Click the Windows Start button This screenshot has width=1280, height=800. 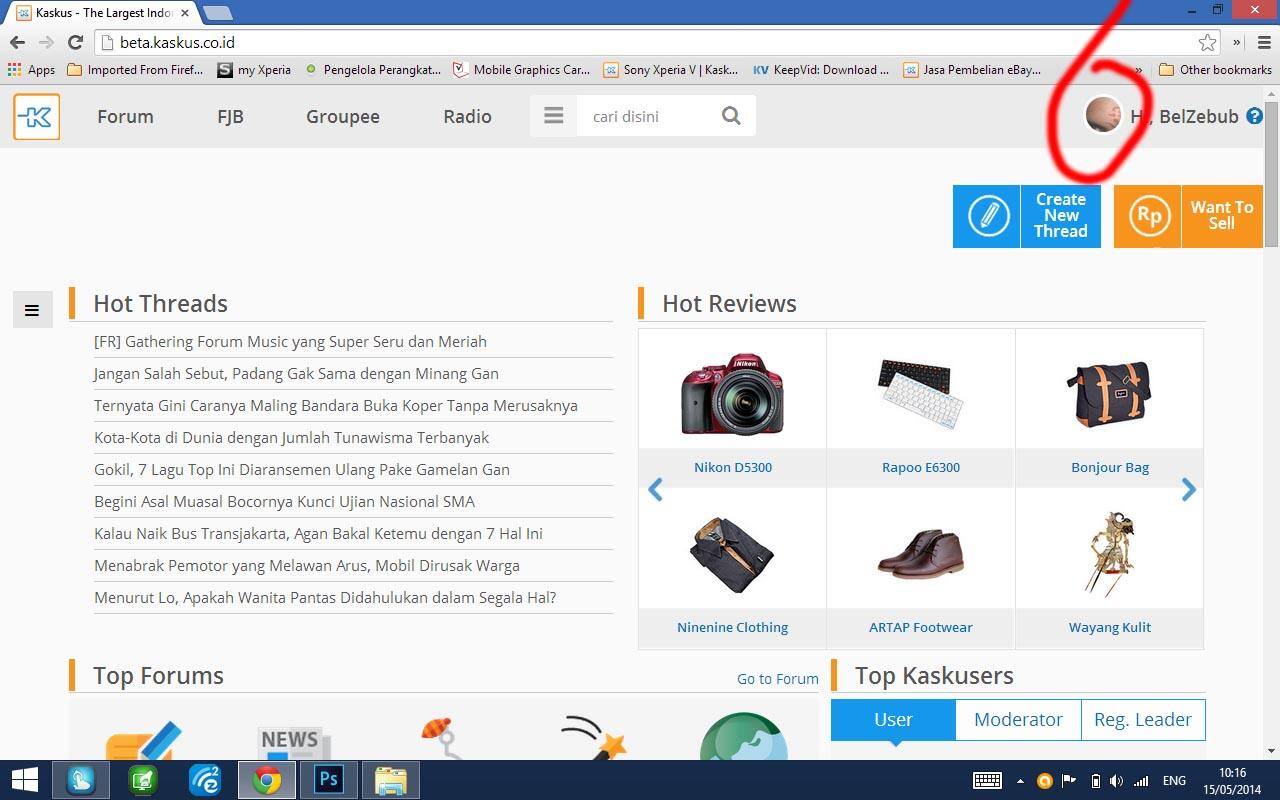coord(24,780)
